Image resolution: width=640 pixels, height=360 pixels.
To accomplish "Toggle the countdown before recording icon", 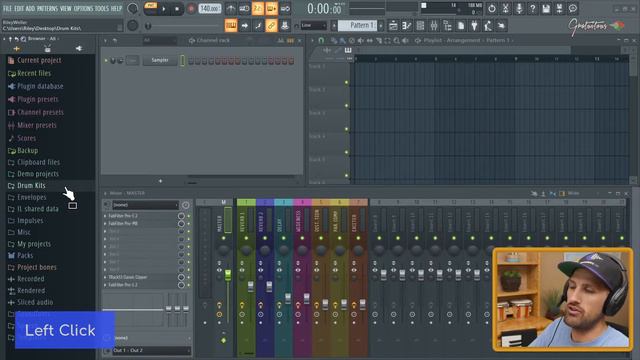I will tap(258, 8).
